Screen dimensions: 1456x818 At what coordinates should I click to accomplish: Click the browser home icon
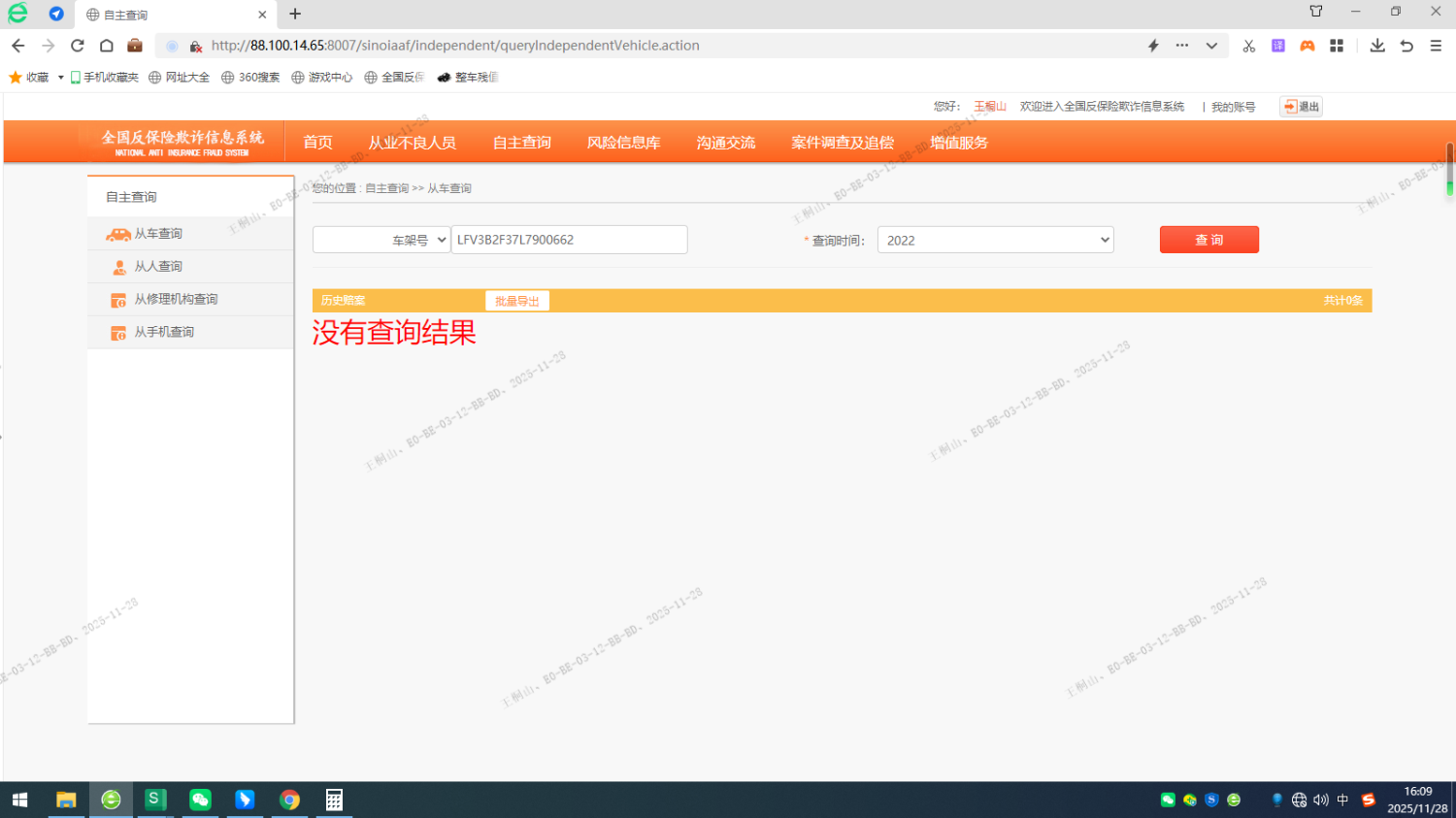point(107,46)
